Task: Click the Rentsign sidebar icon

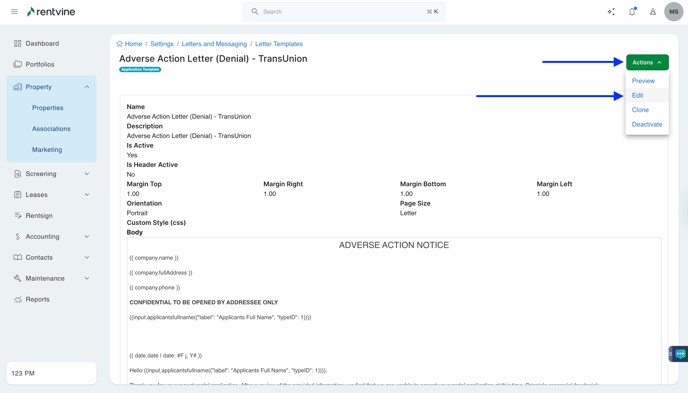Action: (x=18, y=215)
